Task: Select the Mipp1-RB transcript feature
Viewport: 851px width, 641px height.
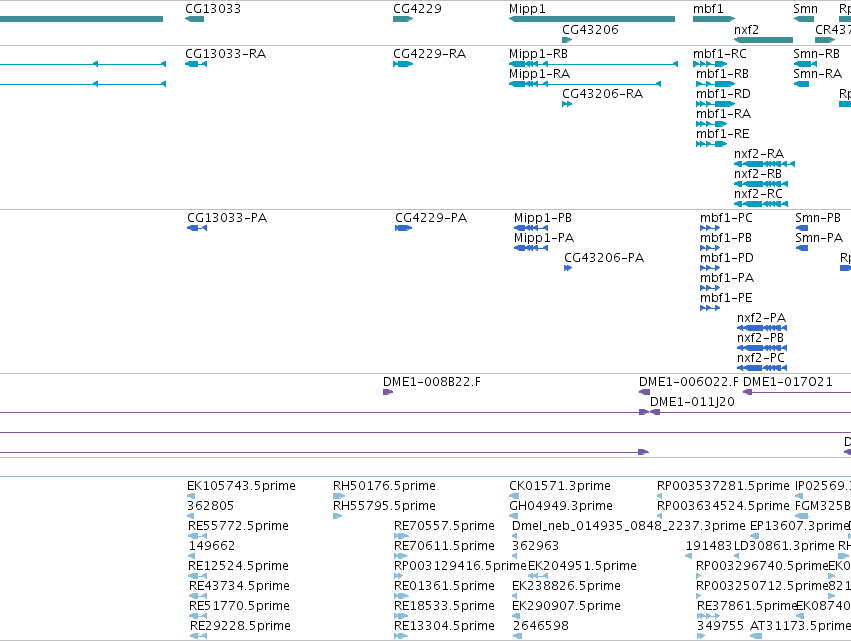Action: tap(594, 64)
